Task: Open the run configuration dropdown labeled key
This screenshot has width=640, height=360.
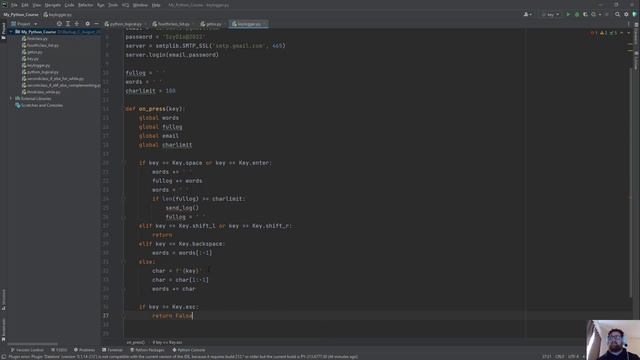Action: pos(550,15)
